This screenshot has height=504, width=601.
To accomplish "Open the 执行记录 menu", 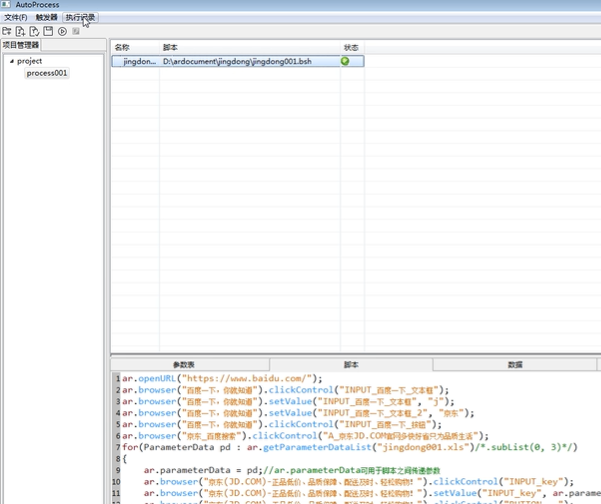I will click(x=80, y=17).
